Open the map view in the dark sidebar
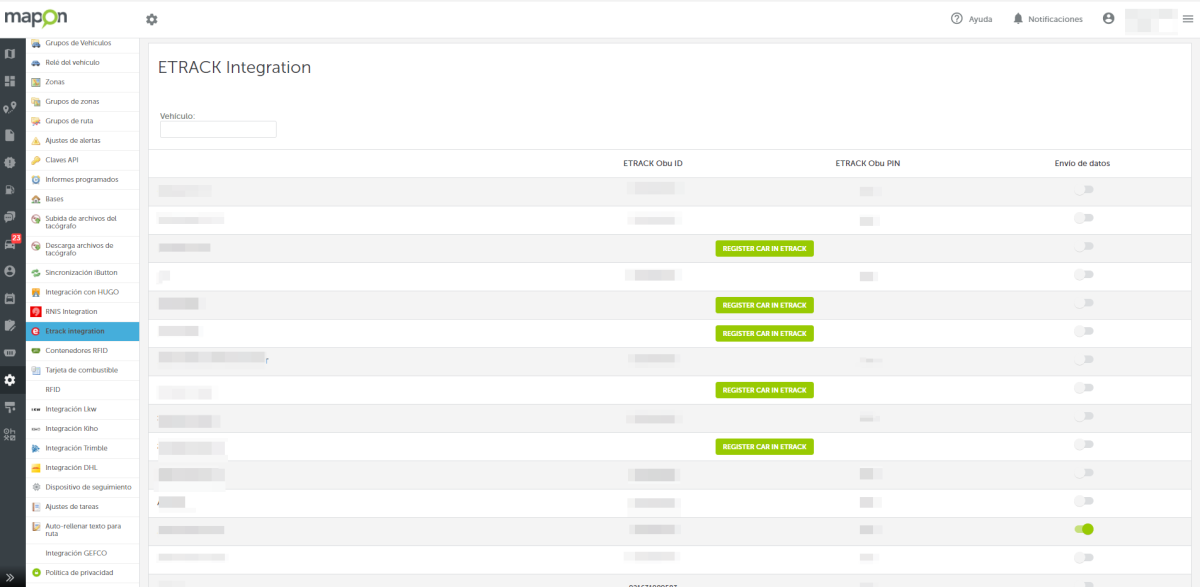Viewport: 1200px width, 587px height. click(x=10, y=53)
